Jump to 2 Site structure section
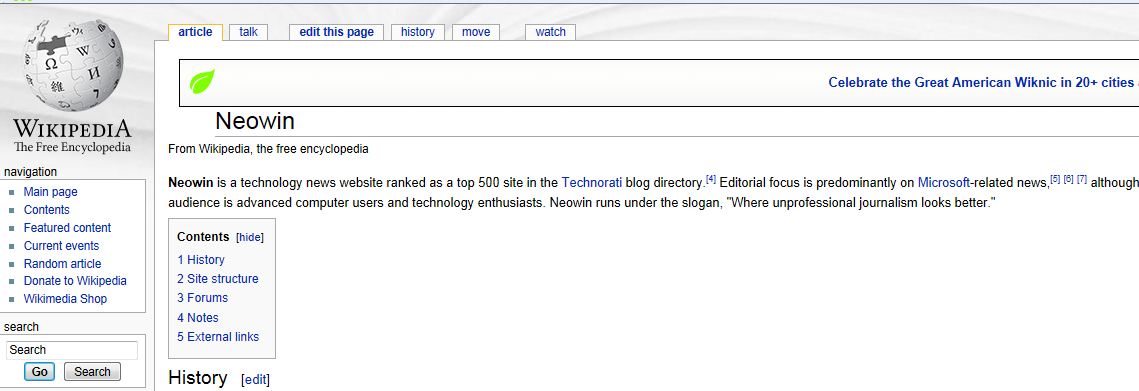Image resolution: width=1139 pixels, height=391 pixels. pyautogui.click(x=217, y=278)
